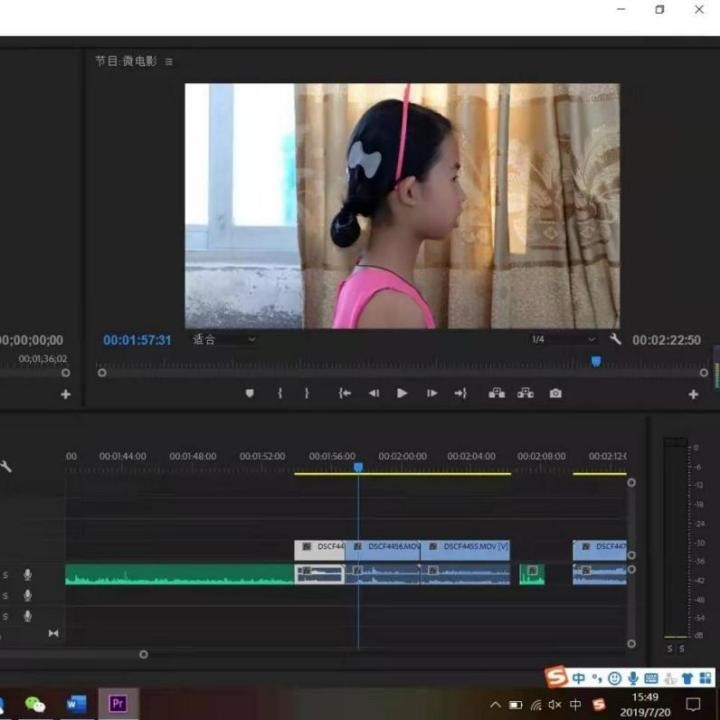Click the muted volume icon in the tray
This screenshot has height=720, width=720.
pyautogui.click(x=555, y=704)
